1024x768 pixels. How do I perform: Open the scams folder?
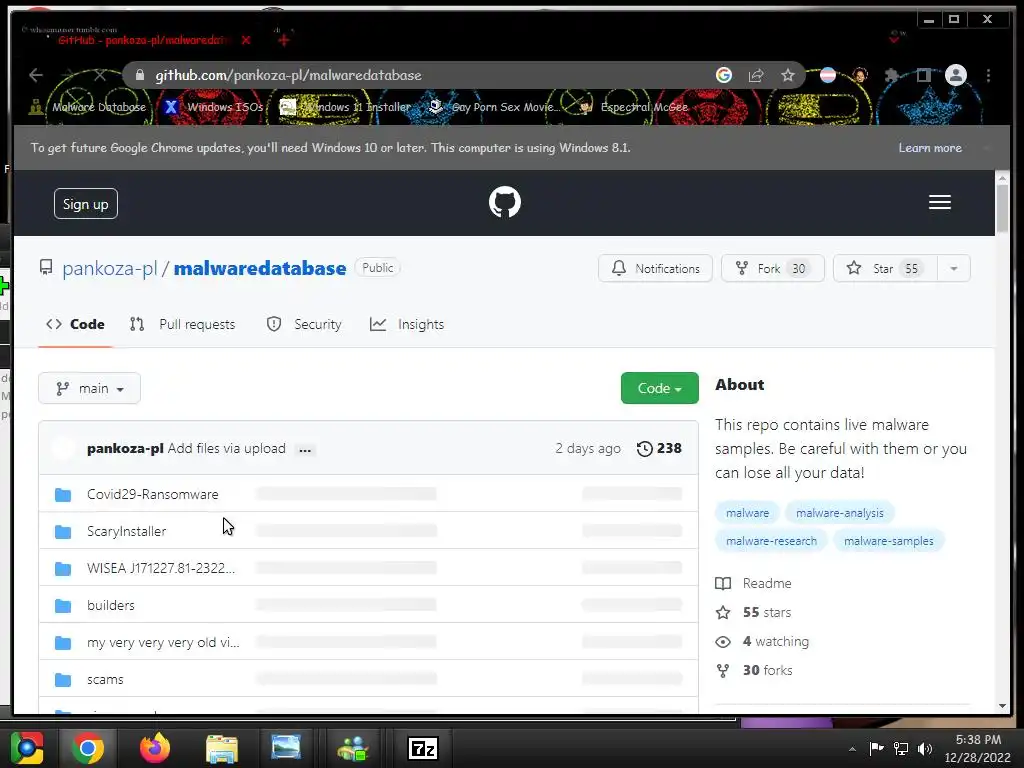click(x=105, y=680)
